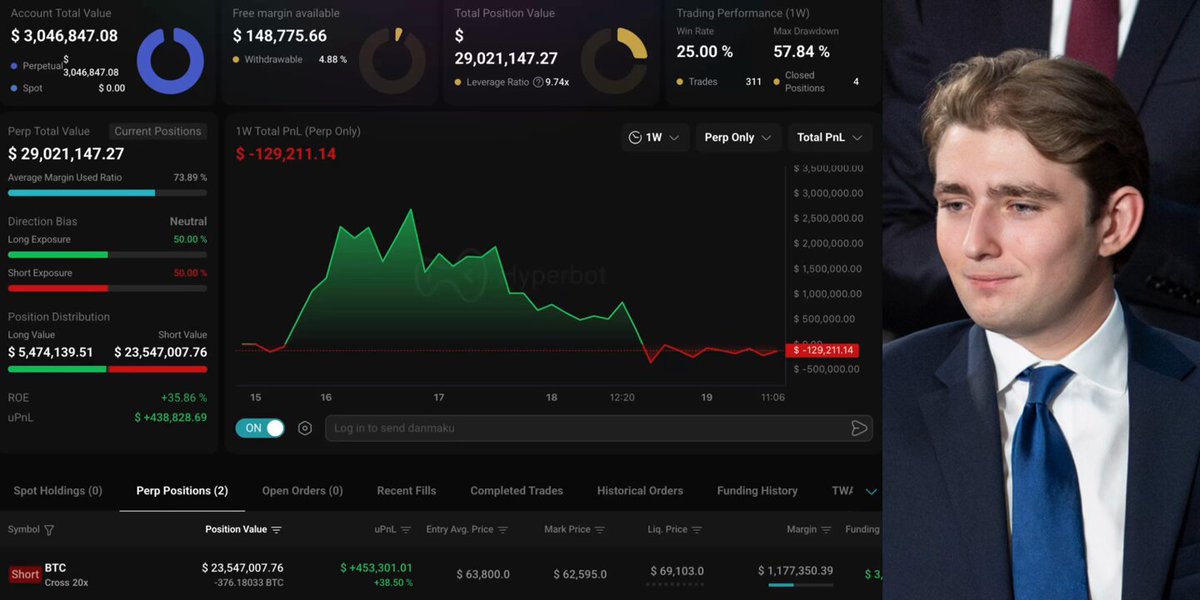The height and width of the screenshot is (600, 1200).
Task: Click the Win Rate 25.00 % value
Action: (x=704, y=52)
